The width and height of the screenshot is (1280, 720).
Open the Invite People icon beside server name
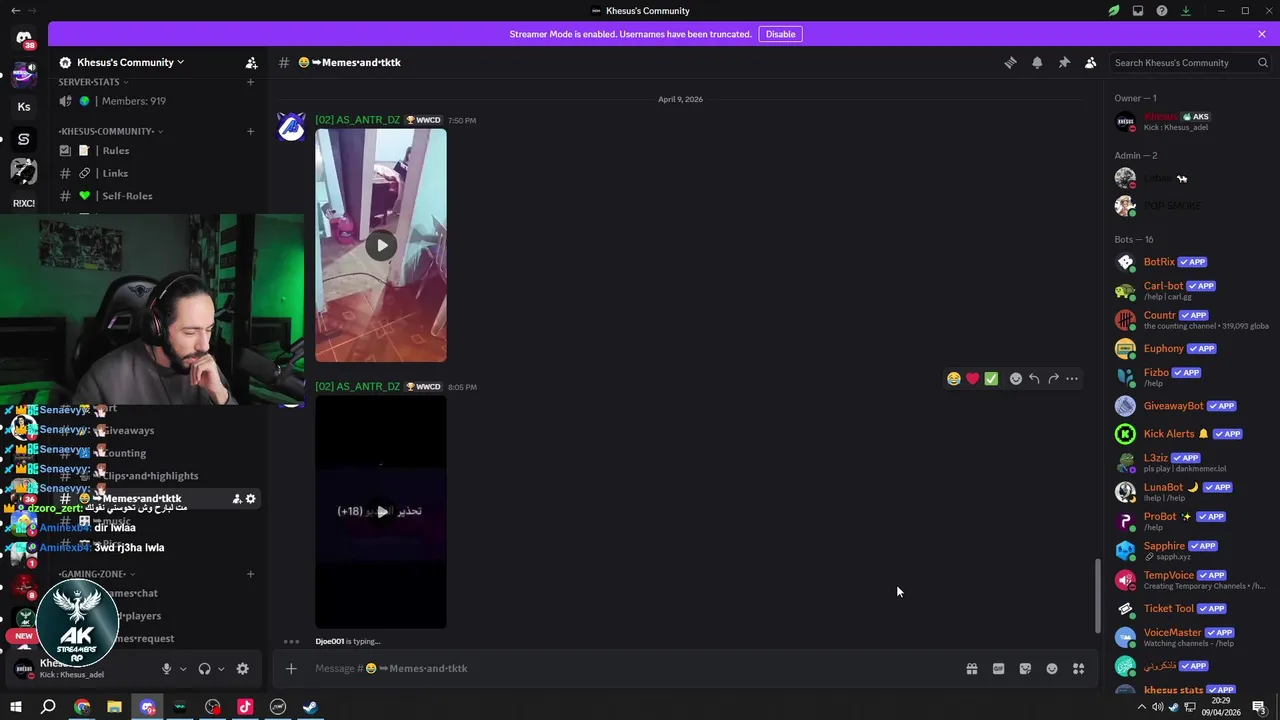[251, 62]
